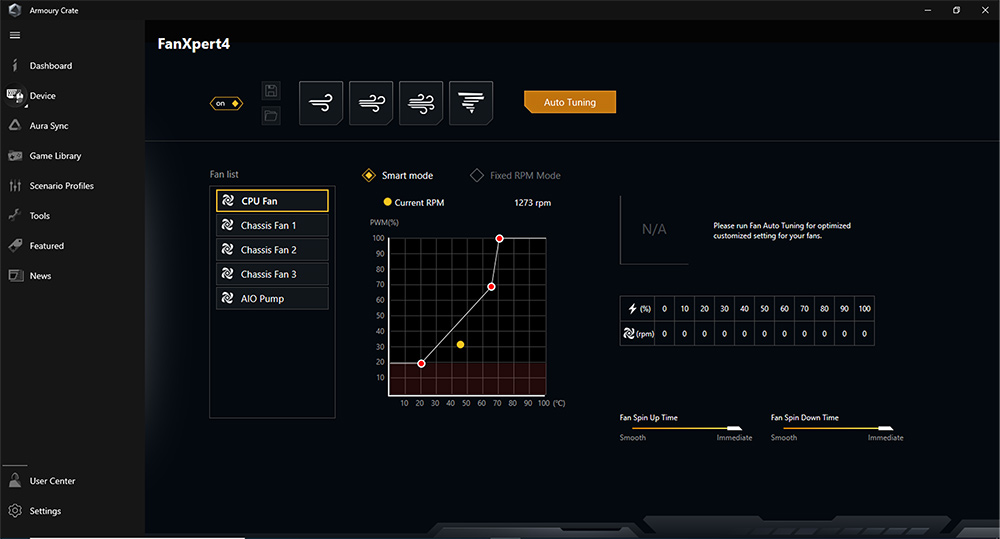Click the fan curve point at 100% PWM

coord(499,239)
